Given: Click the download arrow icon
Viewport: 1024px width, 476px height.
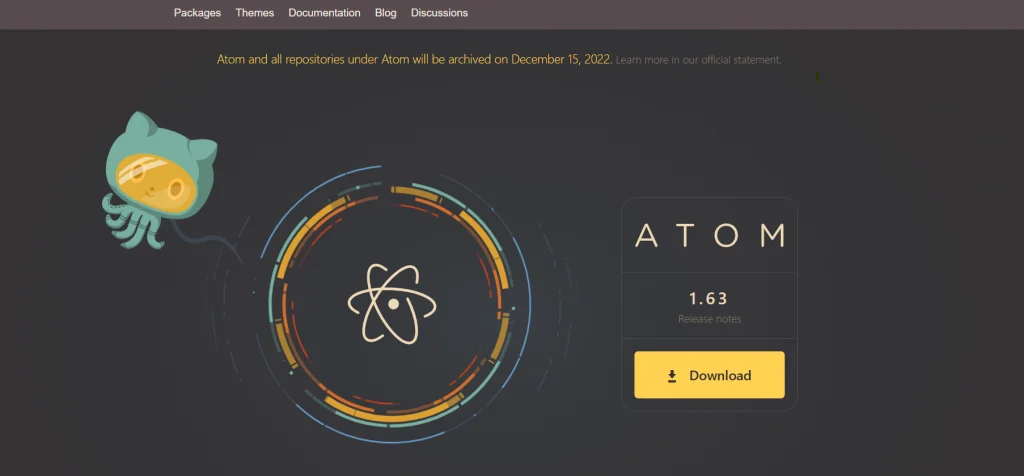Looking at the screenshot, I should [672, 376].
